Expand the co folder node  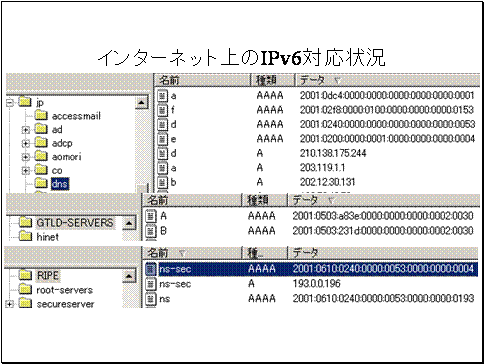point(26,171)
